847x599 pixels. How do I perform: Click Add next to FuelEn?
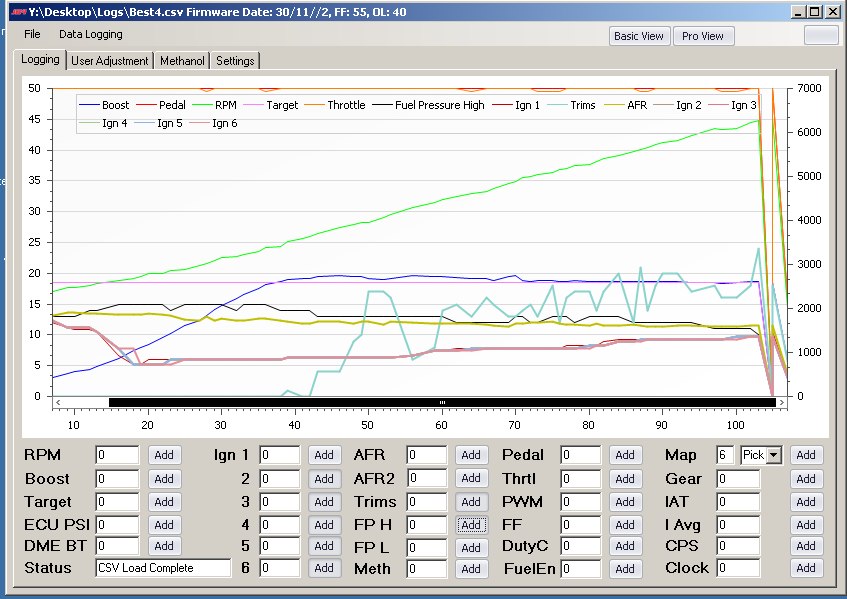[625, 569]
